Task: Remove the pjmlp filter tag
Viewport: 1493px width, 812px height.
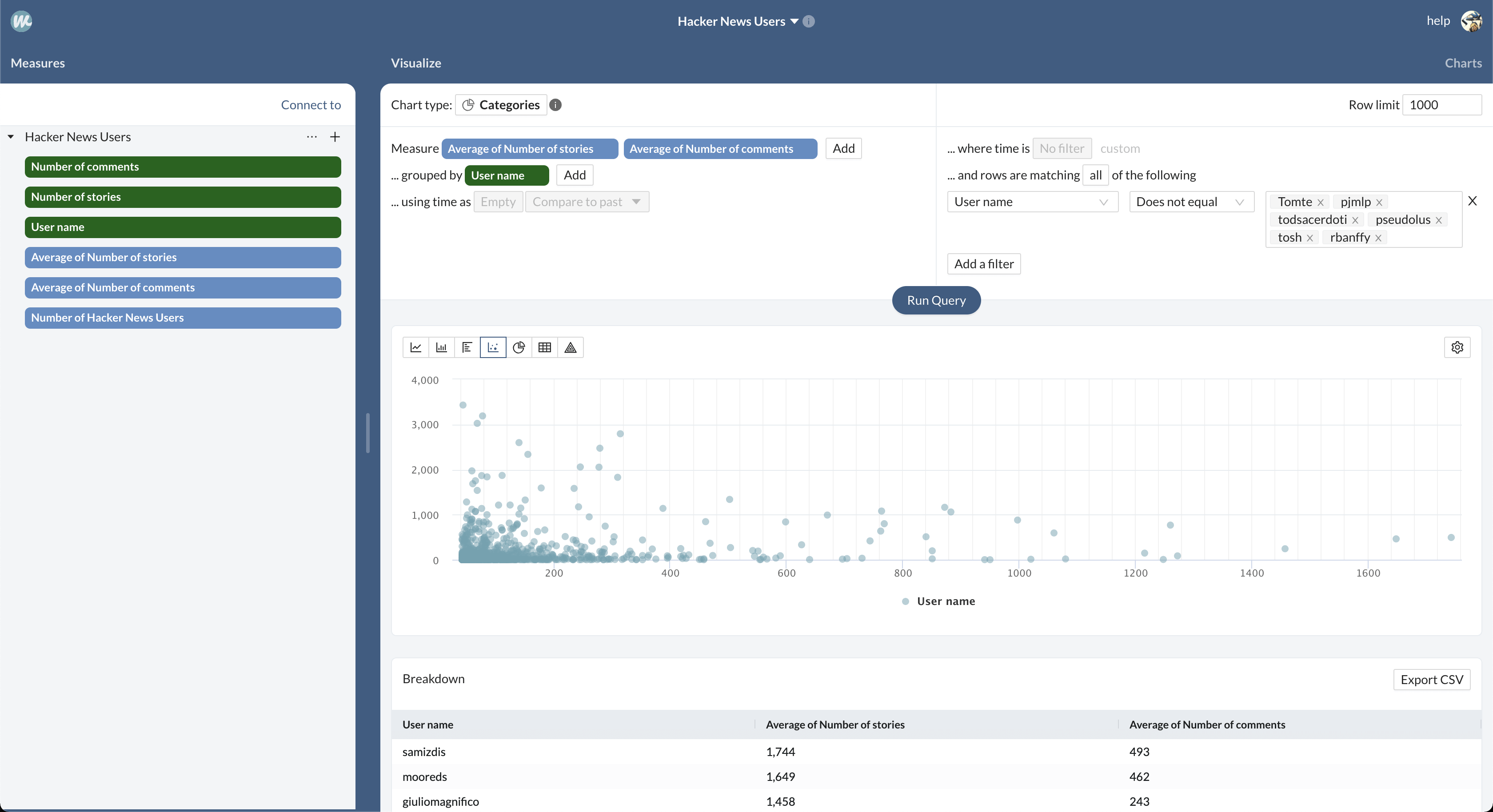Action: pos(1379,202)
